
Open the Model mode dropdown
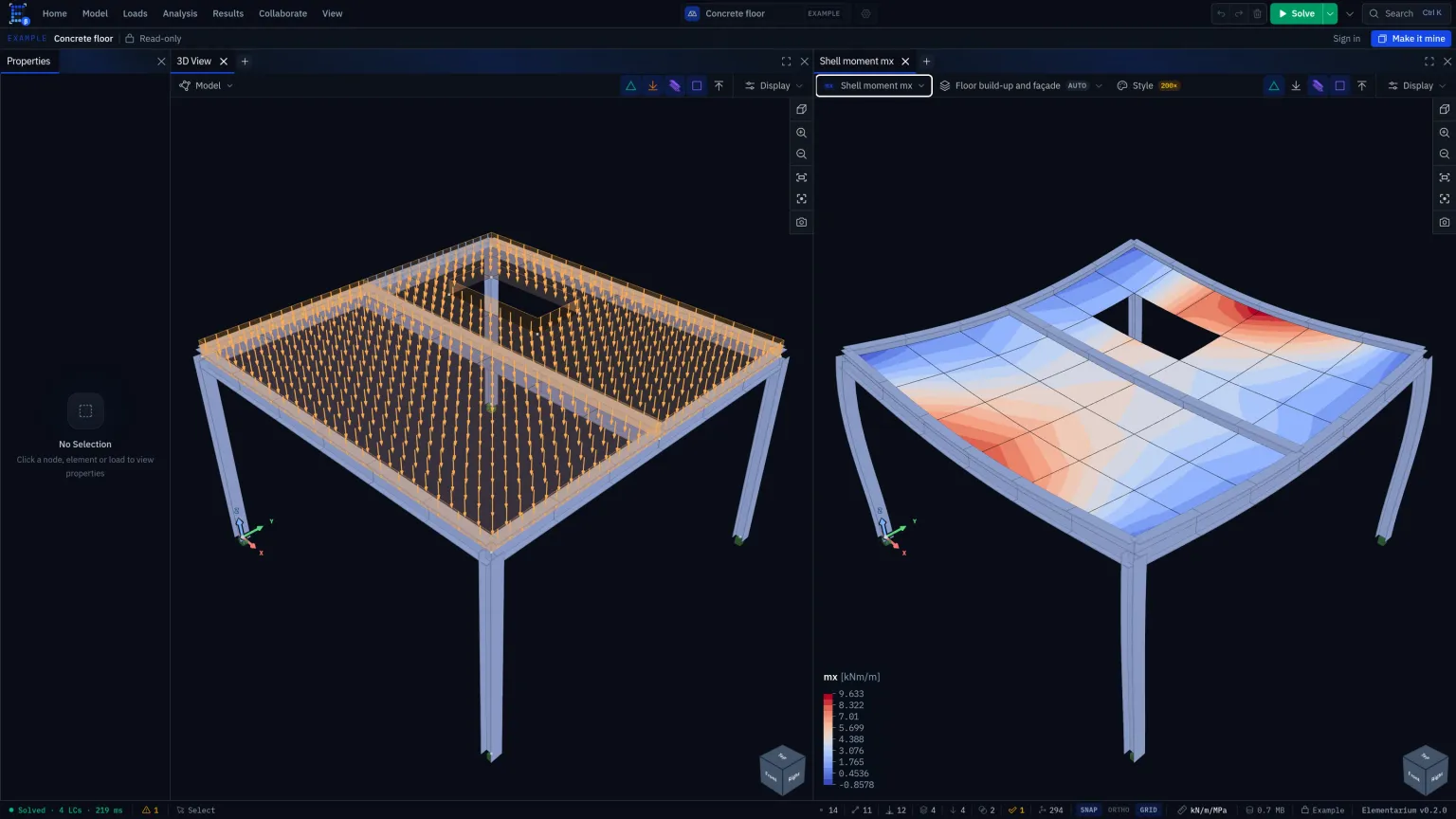(206, 85)
